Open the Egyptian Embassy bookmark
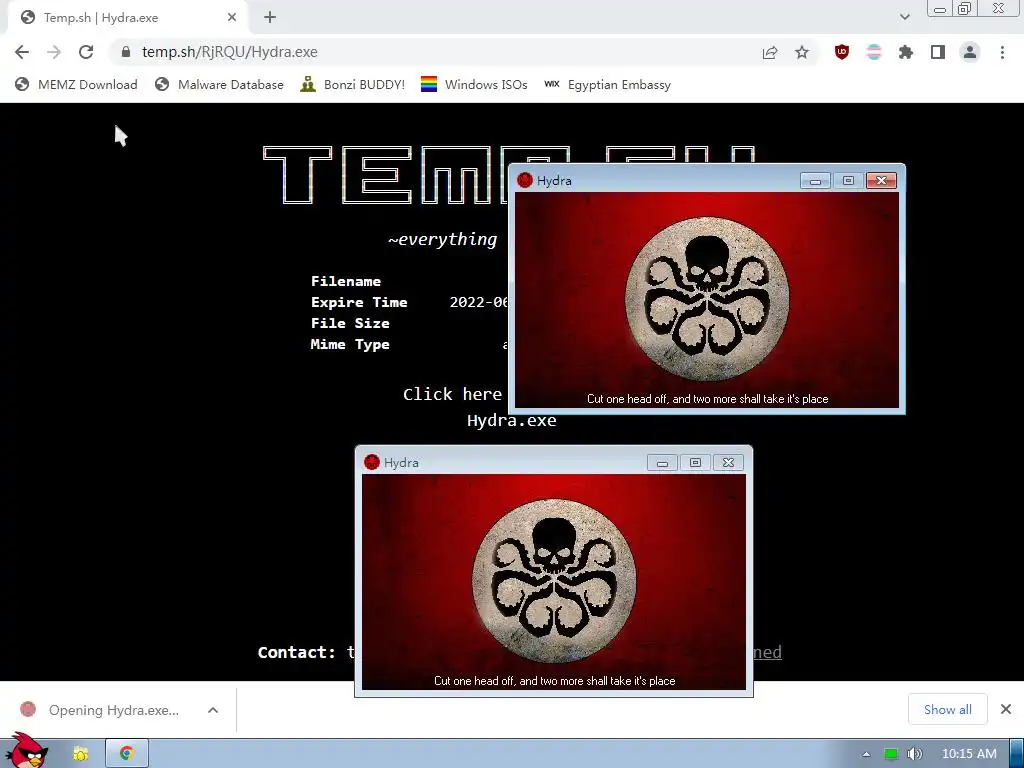 (x=607, y=85)
